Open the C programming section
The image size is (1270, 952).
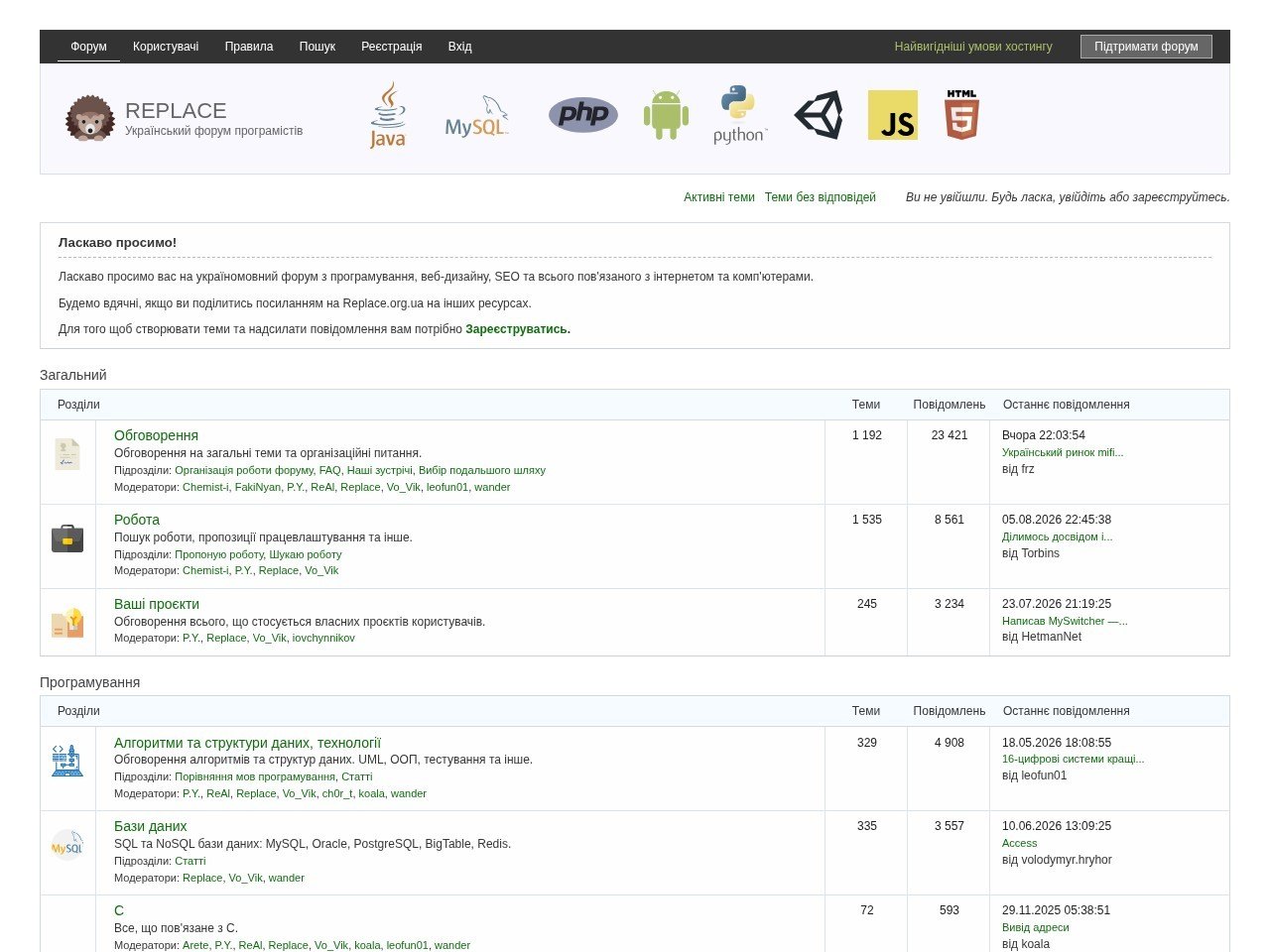click(x=119, y=910)
